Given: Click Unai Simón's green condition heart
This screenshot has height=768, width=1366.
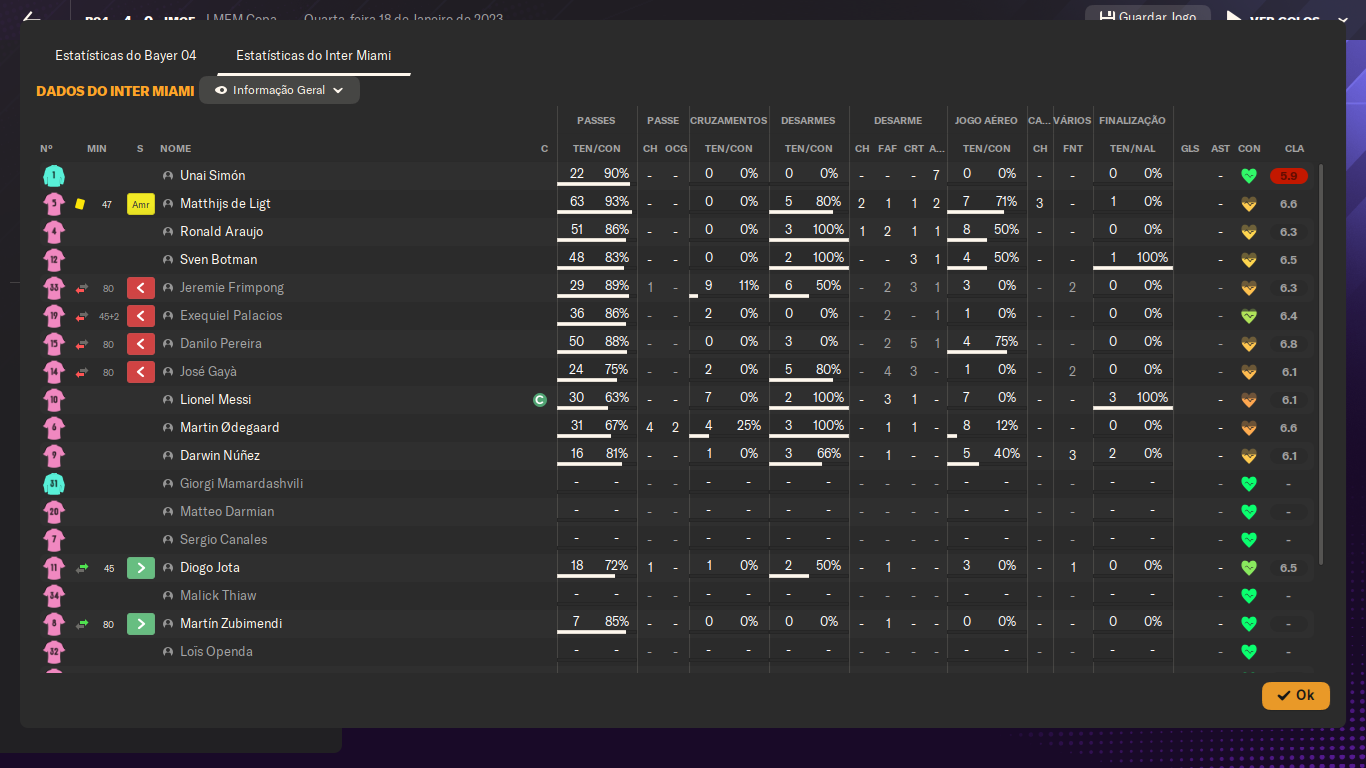Looking at the screenshot, I should (1248, 176).
